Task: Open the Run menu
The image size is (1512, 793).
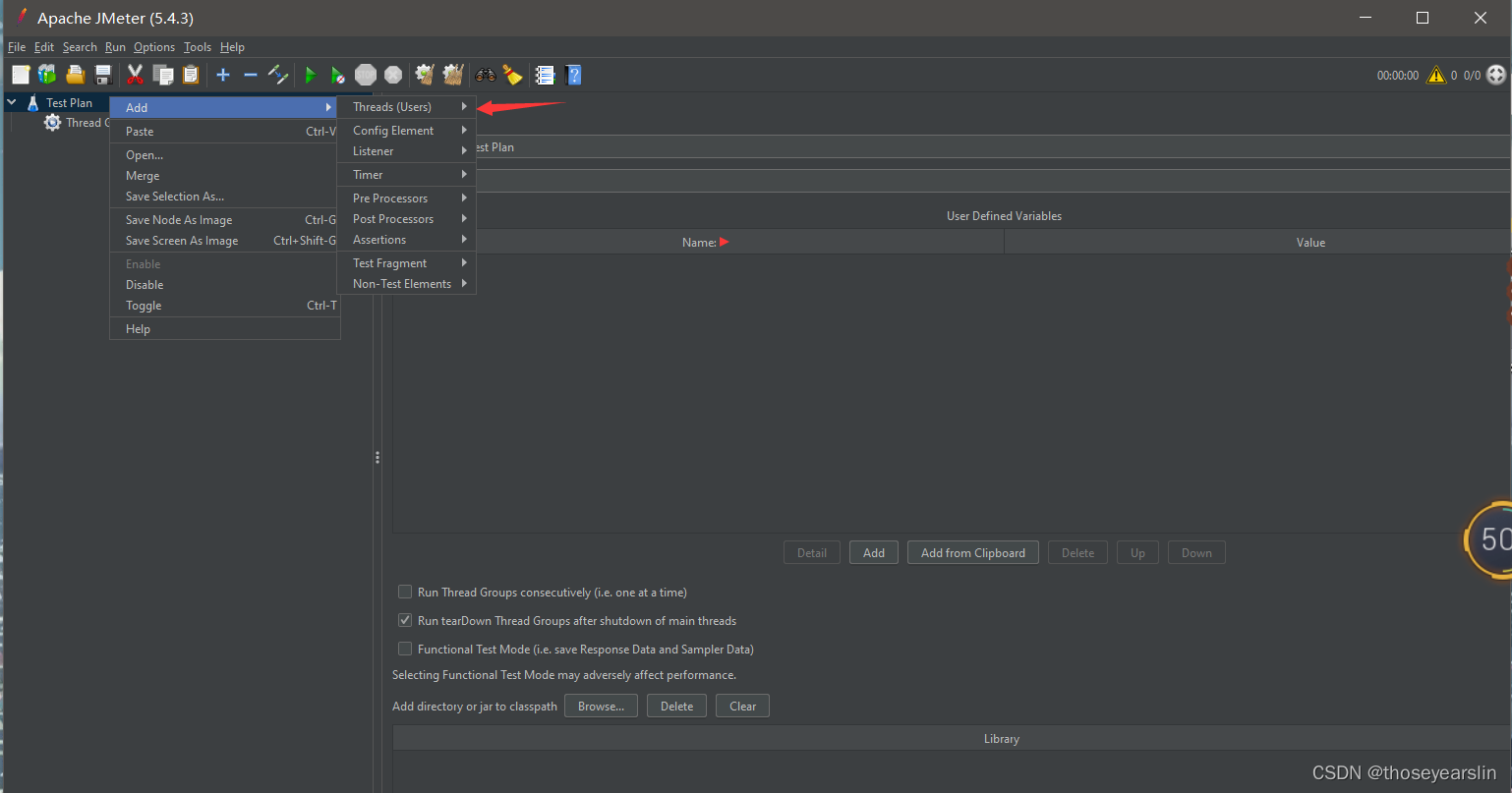Action: (x=116, y=47)
